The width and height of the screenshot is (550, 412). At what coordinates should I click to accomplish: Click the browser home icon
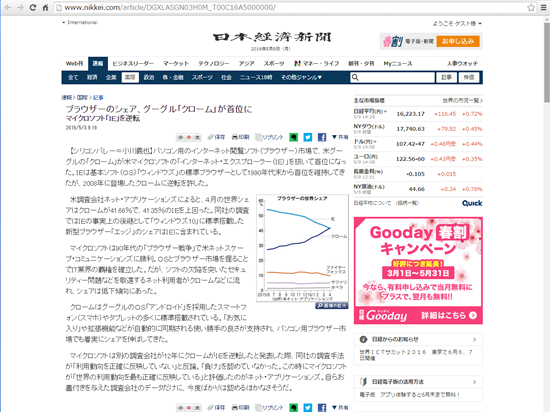pyautogui.click(x=45, y=7)
